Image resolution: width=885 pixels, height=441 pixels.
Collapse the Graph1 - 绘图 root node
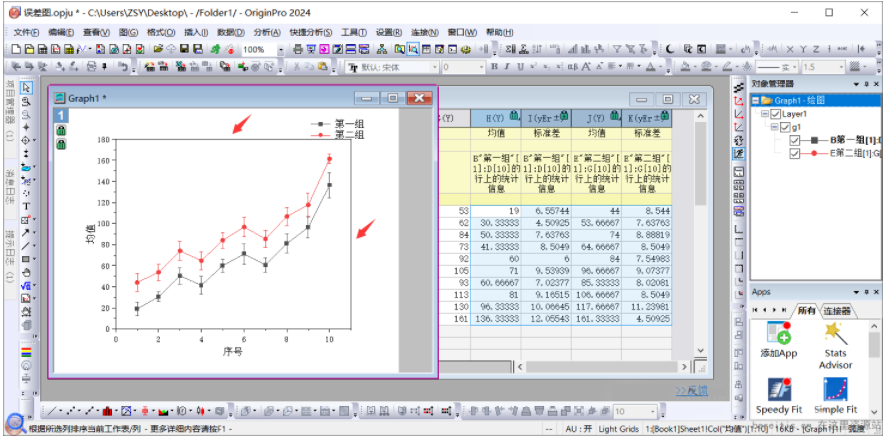[x=755, y=101]
